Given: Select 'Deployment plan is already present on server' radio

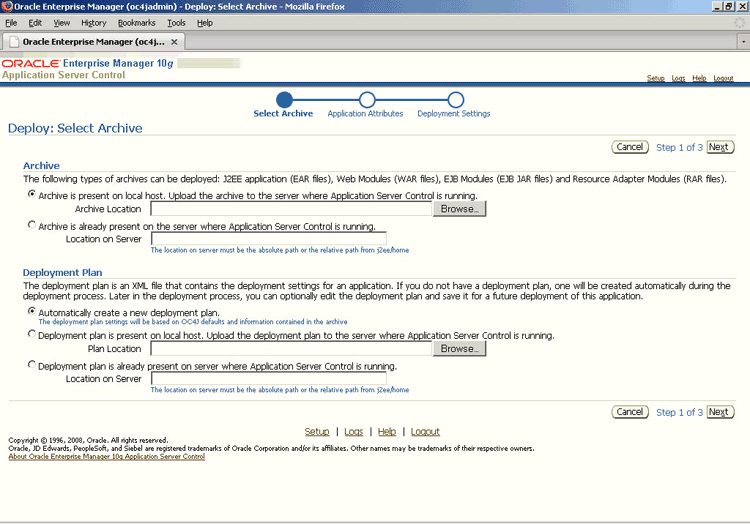Looking at the screenshot, I should [32, 364].
